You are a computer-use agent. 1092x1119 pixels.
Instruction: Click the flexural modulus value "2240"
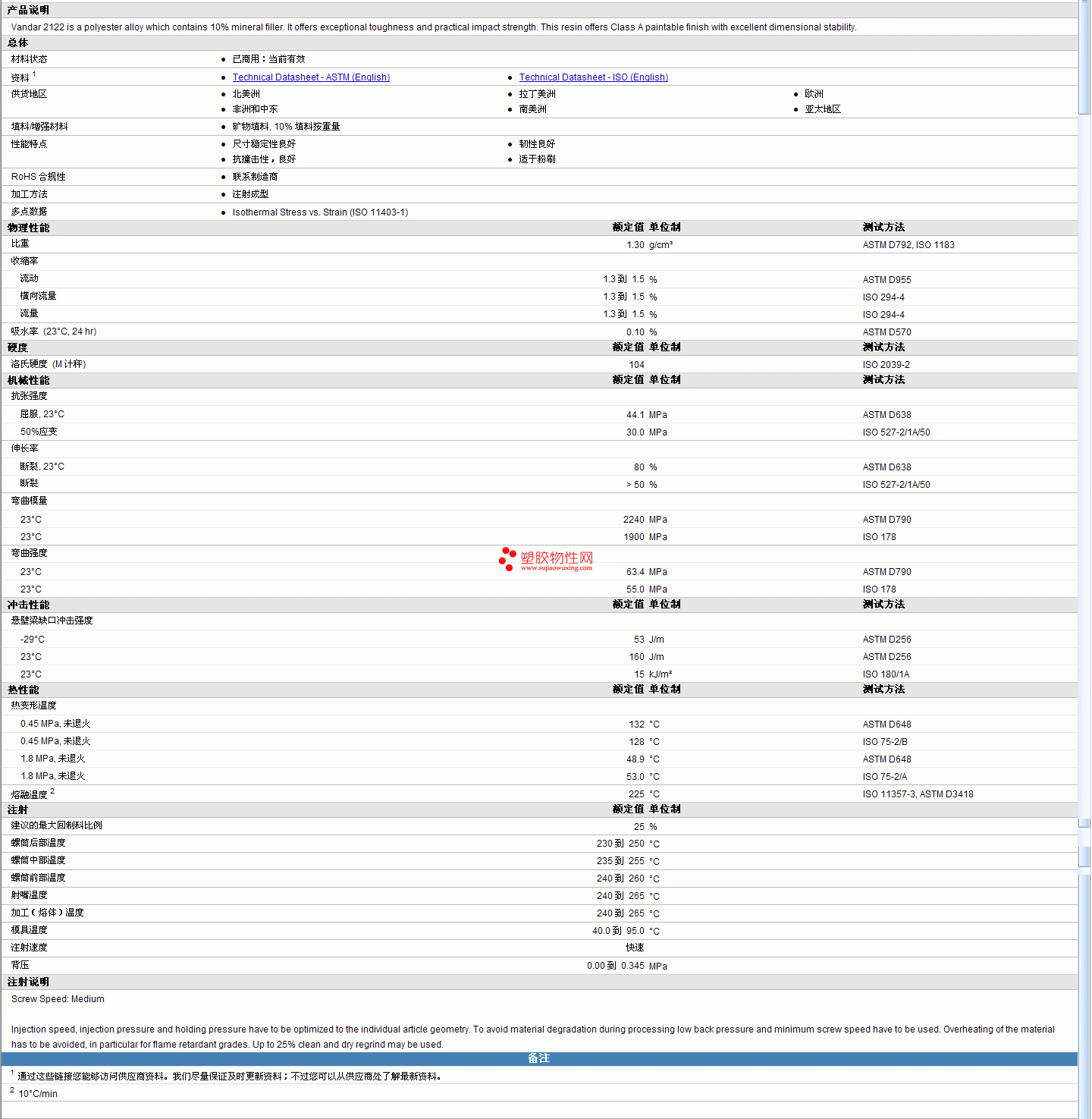click(x=634, y=520)
